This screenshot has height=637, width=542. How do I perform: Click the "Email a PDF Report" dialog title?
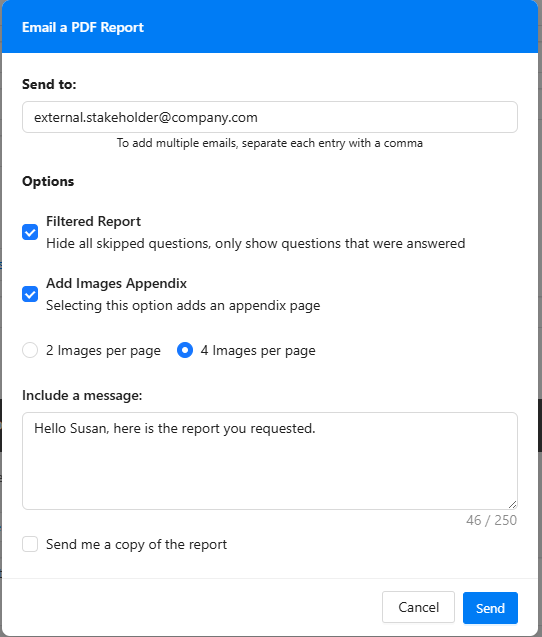pyautogui.click(x=83, y=27)
